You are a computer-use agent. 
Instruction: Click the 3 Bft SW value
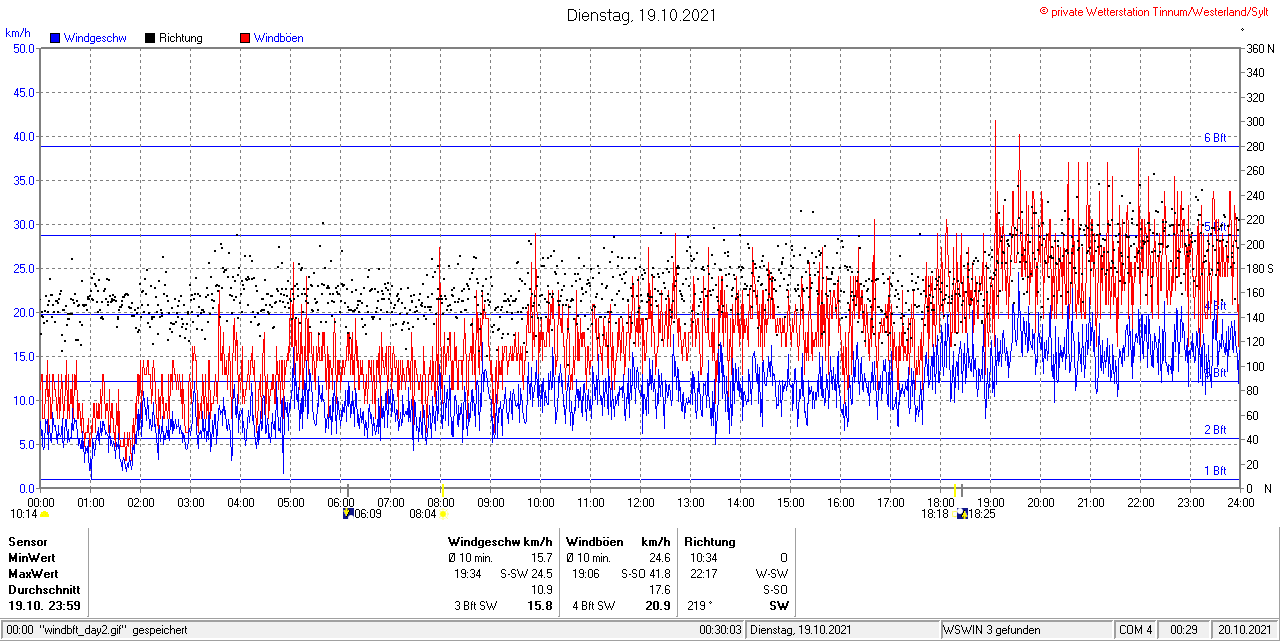click(x=476, y=606)
